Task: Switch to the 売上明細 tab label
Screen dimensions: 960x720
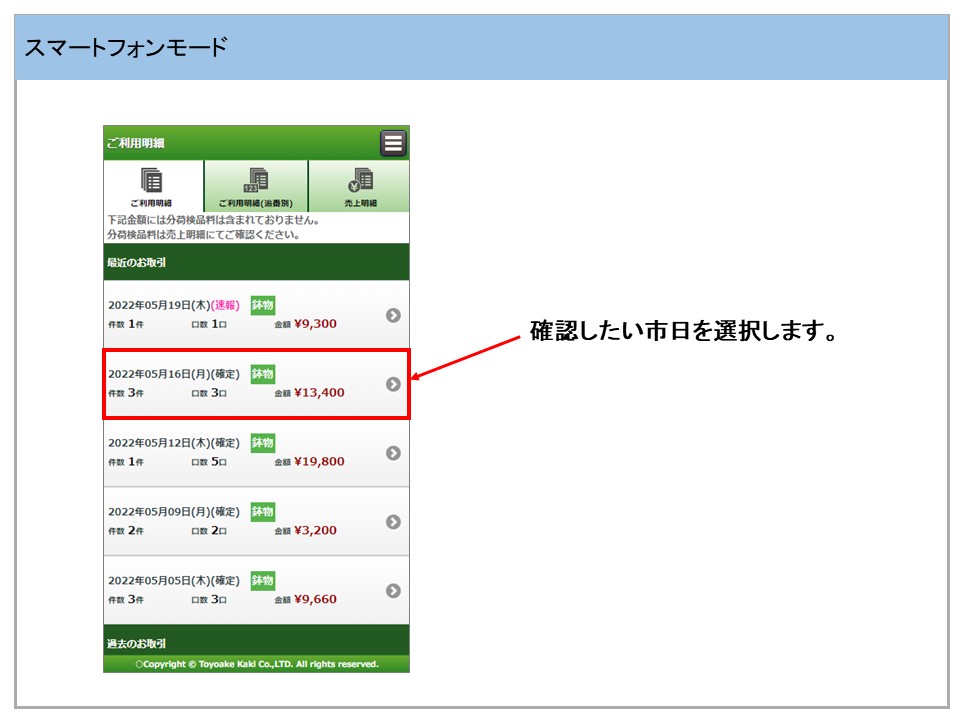Action: coord(360,203)
